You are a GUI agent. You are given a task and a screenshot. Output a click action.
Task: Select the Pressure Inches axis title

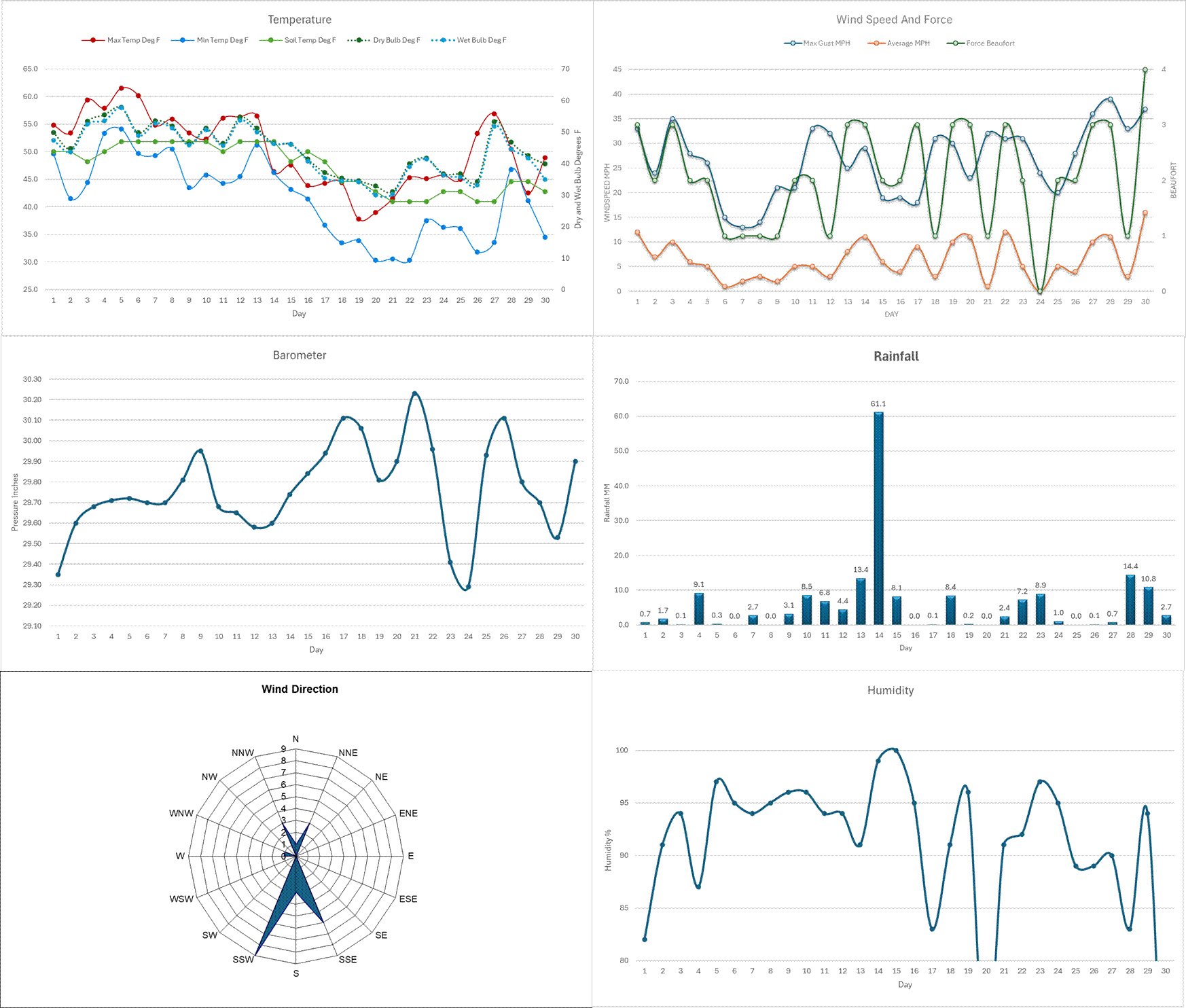[x=15, y=503]
